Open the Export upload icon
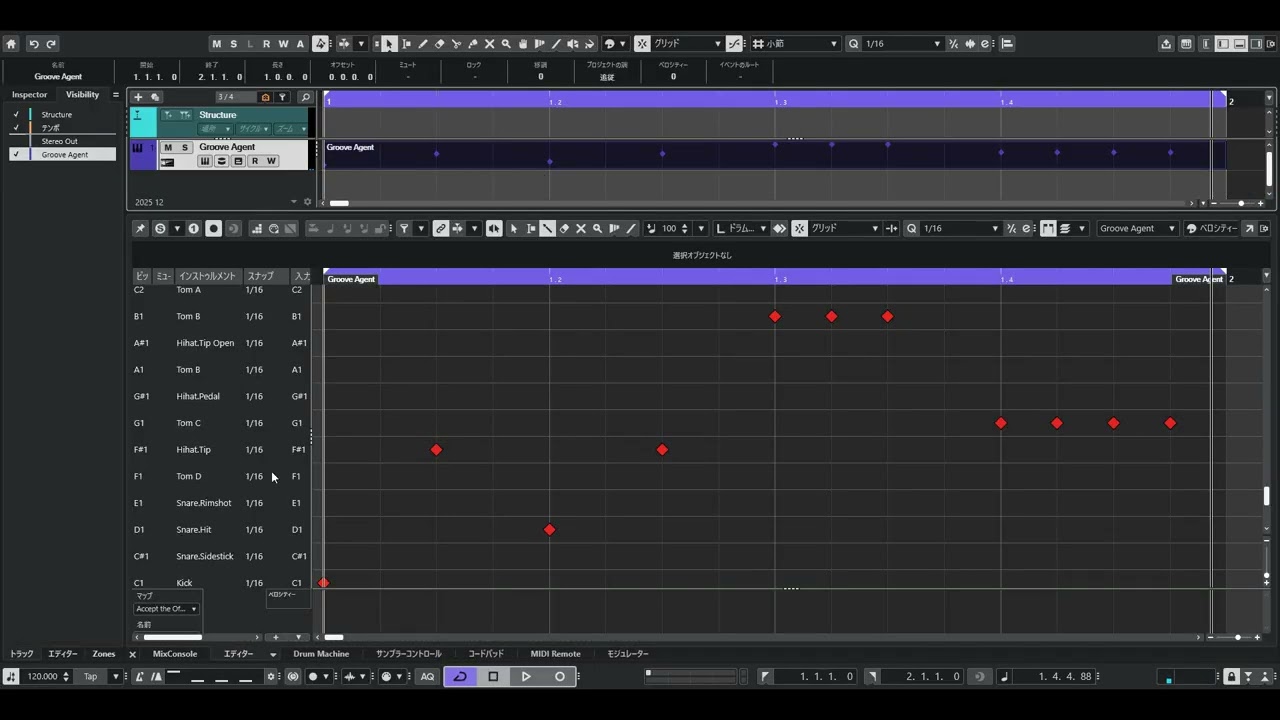1280x720 pixels. pos(1166,44)
